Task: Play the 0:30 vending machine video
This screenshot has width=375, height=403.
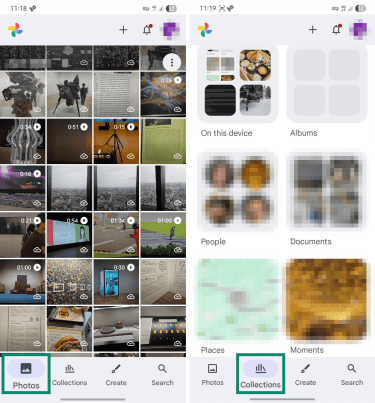Action: [x=116, y=282]
